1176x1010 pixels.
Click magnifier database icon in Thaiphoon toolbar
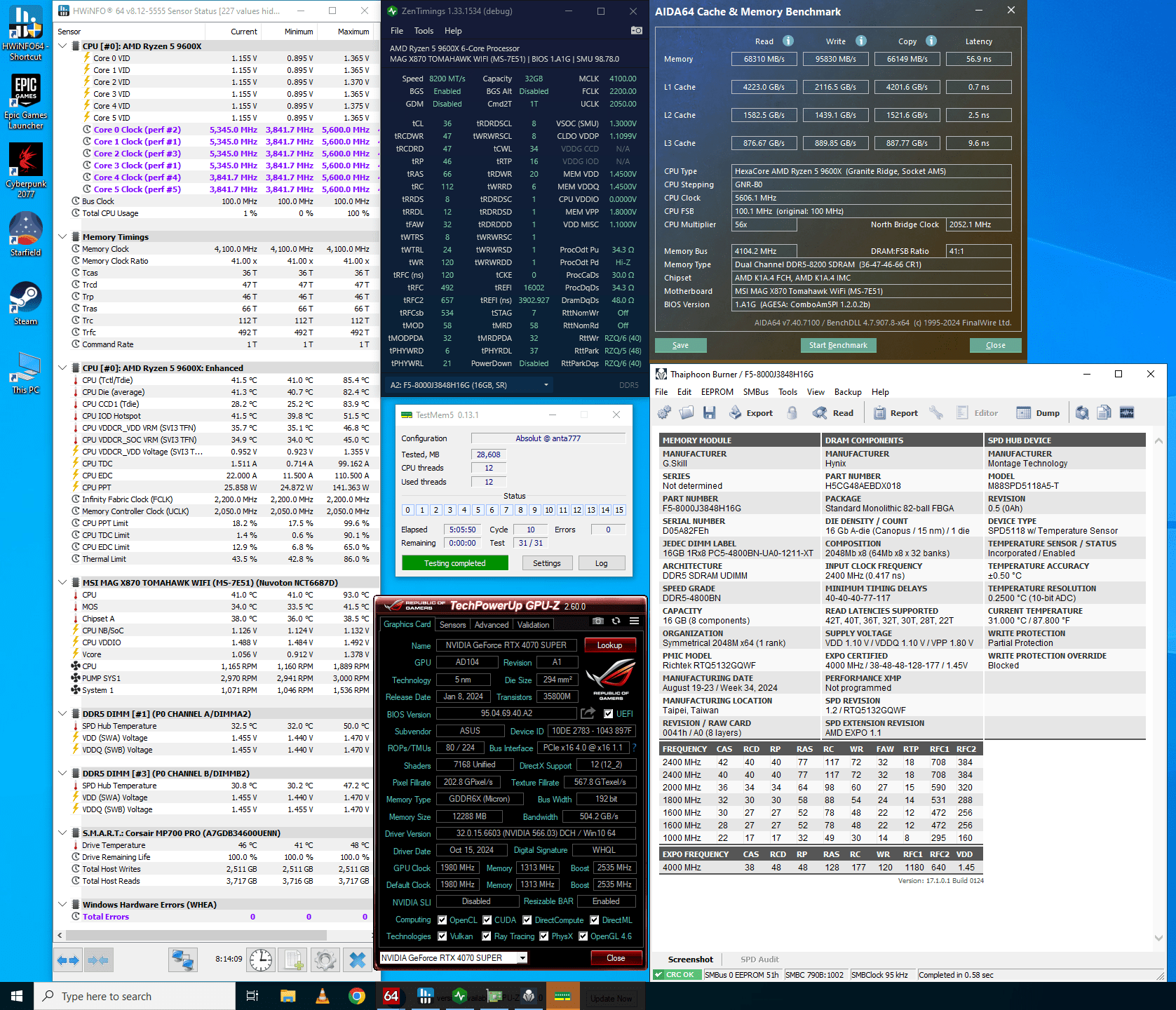click(1082, 413)
